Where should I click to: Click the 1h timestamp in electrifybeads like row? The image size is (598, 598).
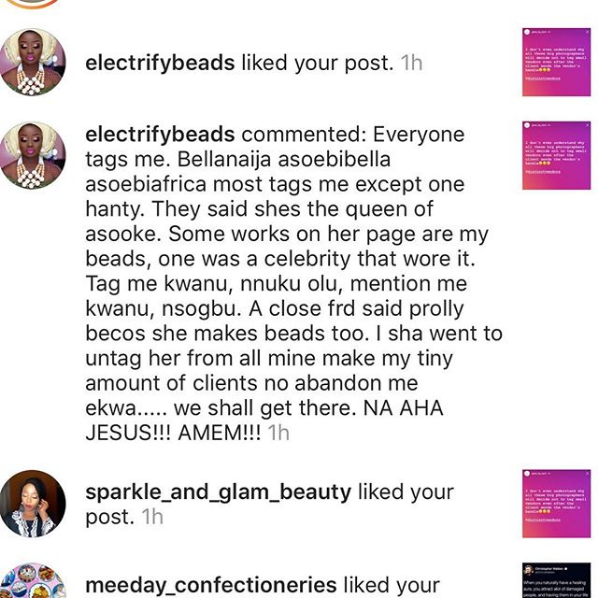412,63
